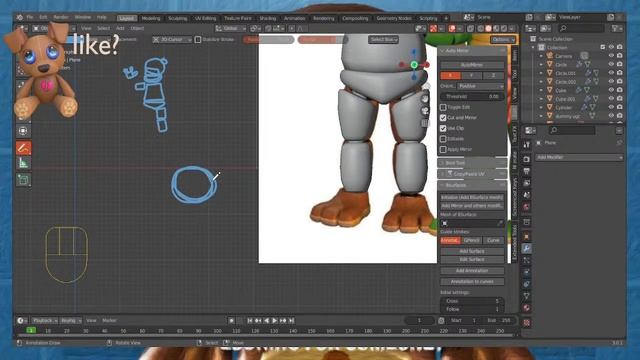Enable the Apply Mirror checkbox
The width and height of the screenshot is (640, 360).
(443, 149)
